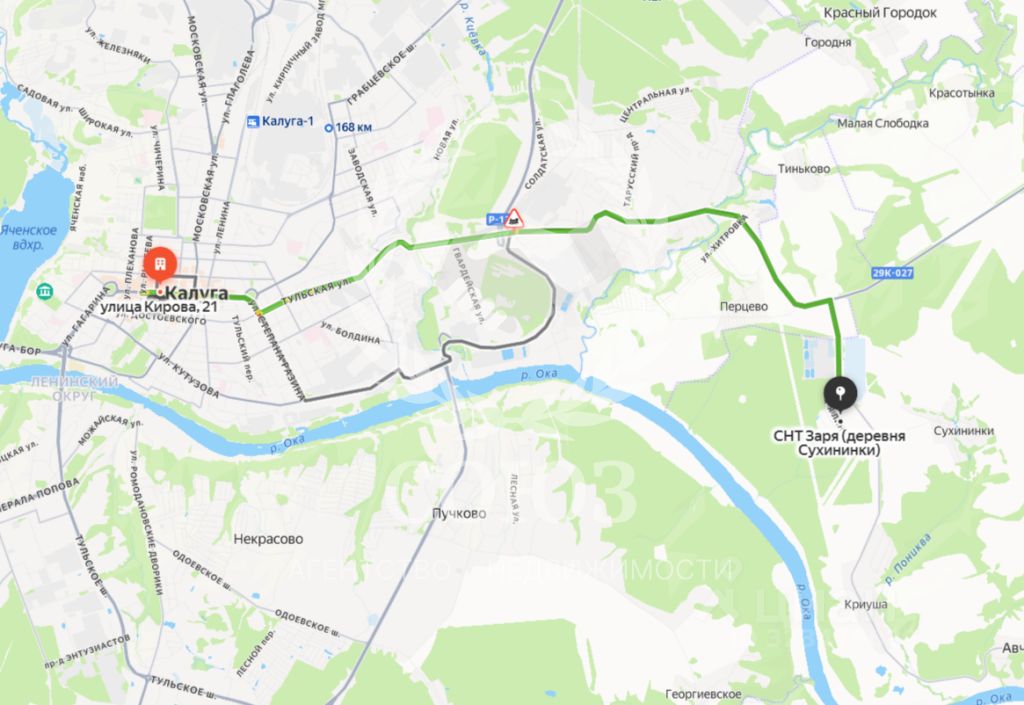Click the Малая Слободка label

click(x=883, y=123)
